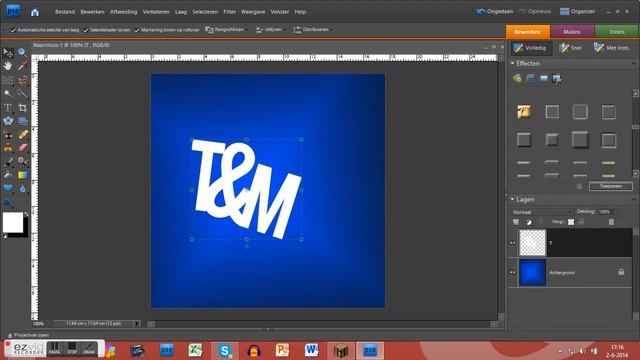Hide the T text layer
This screenshot has width=640, height=360.
pyautogui.click(x=512, y=243)
